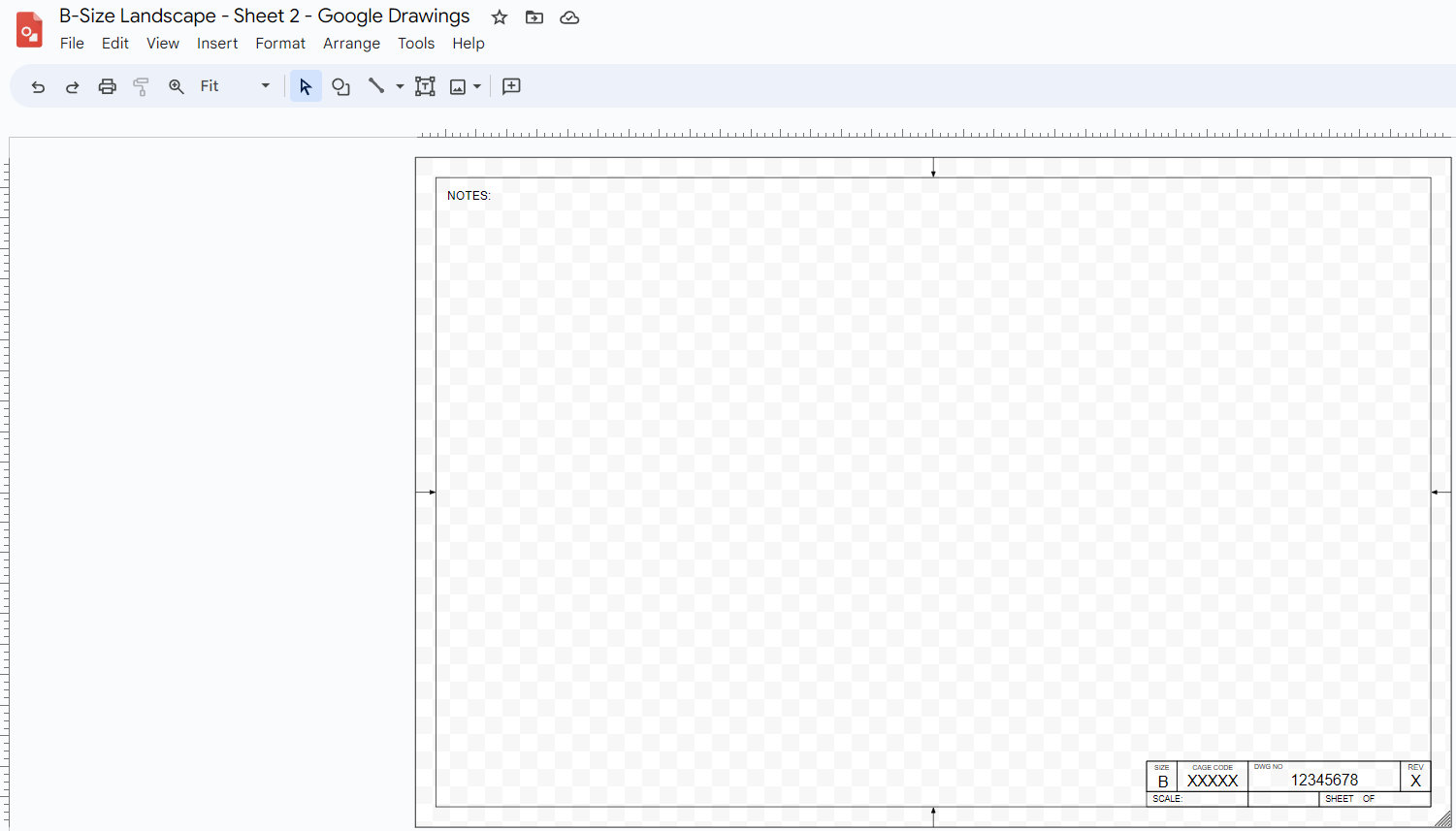This screenshot has height=831, width=1456.
Task: Open the Help menu
Action: point(469,44)
